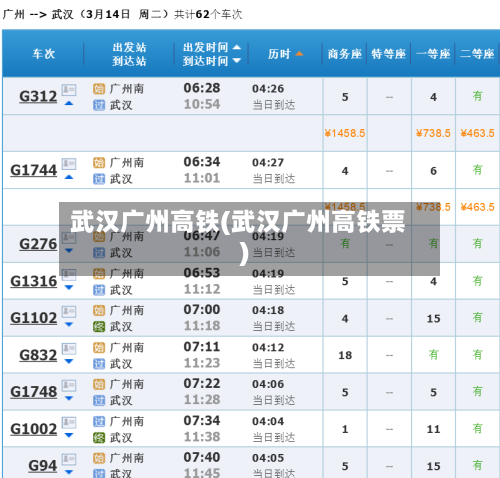Click ¥738.5 first-class price for G312

[433, 133]
